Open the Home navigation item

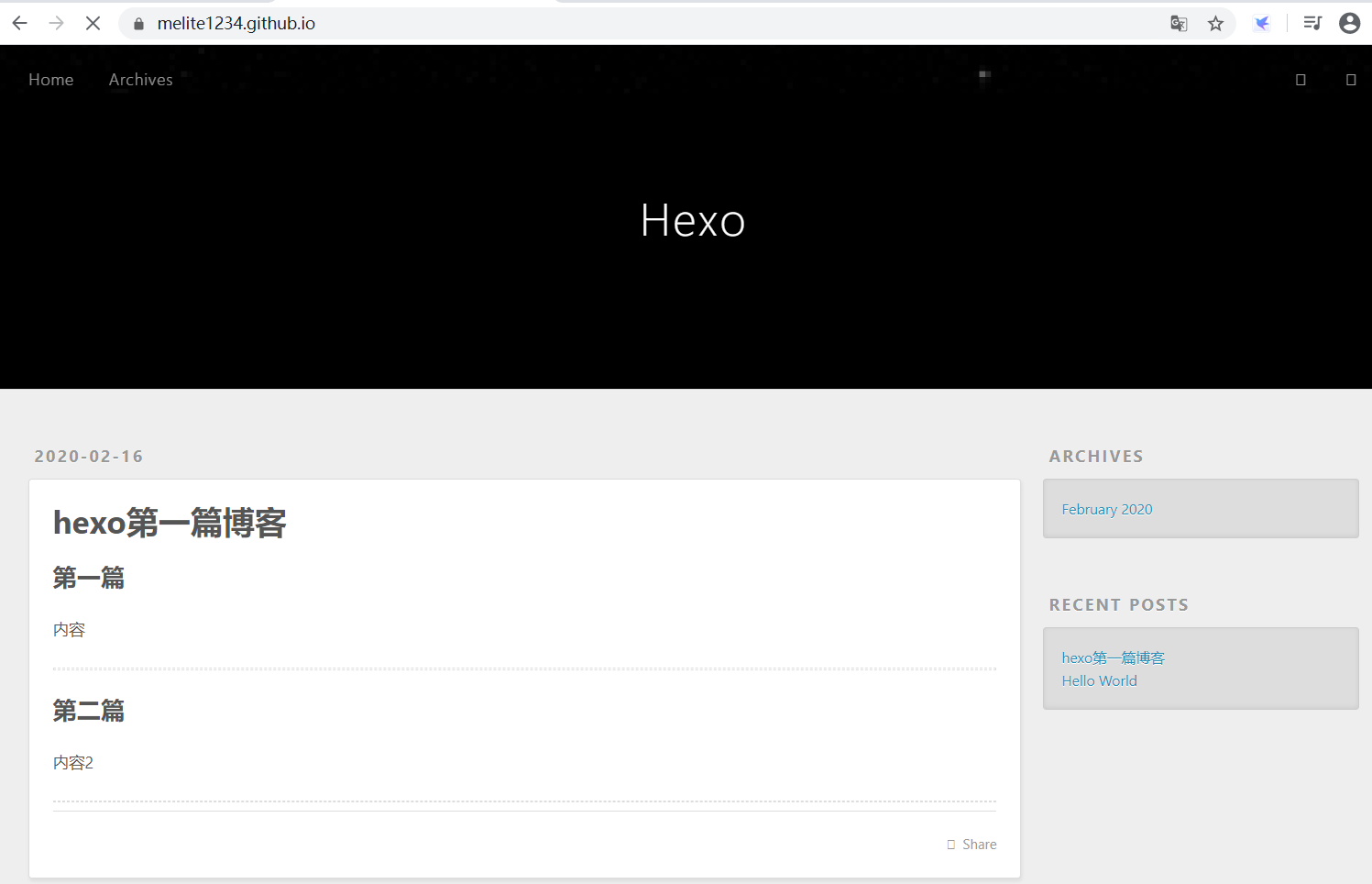tap(51, 80)
